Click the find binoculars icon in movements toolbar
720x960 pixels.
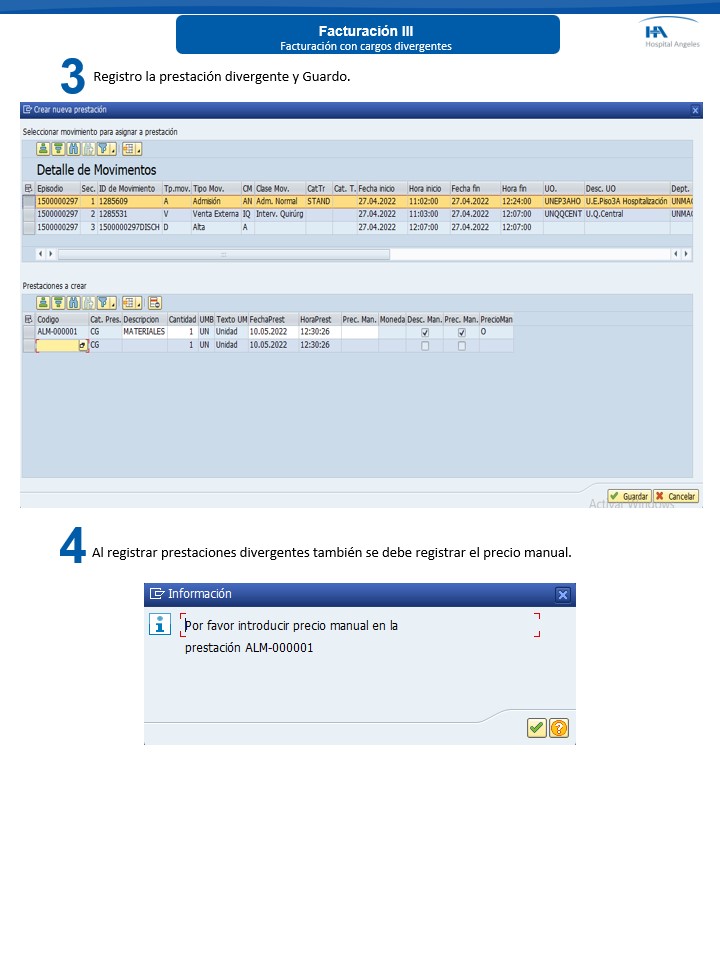[x=74, y=149]
